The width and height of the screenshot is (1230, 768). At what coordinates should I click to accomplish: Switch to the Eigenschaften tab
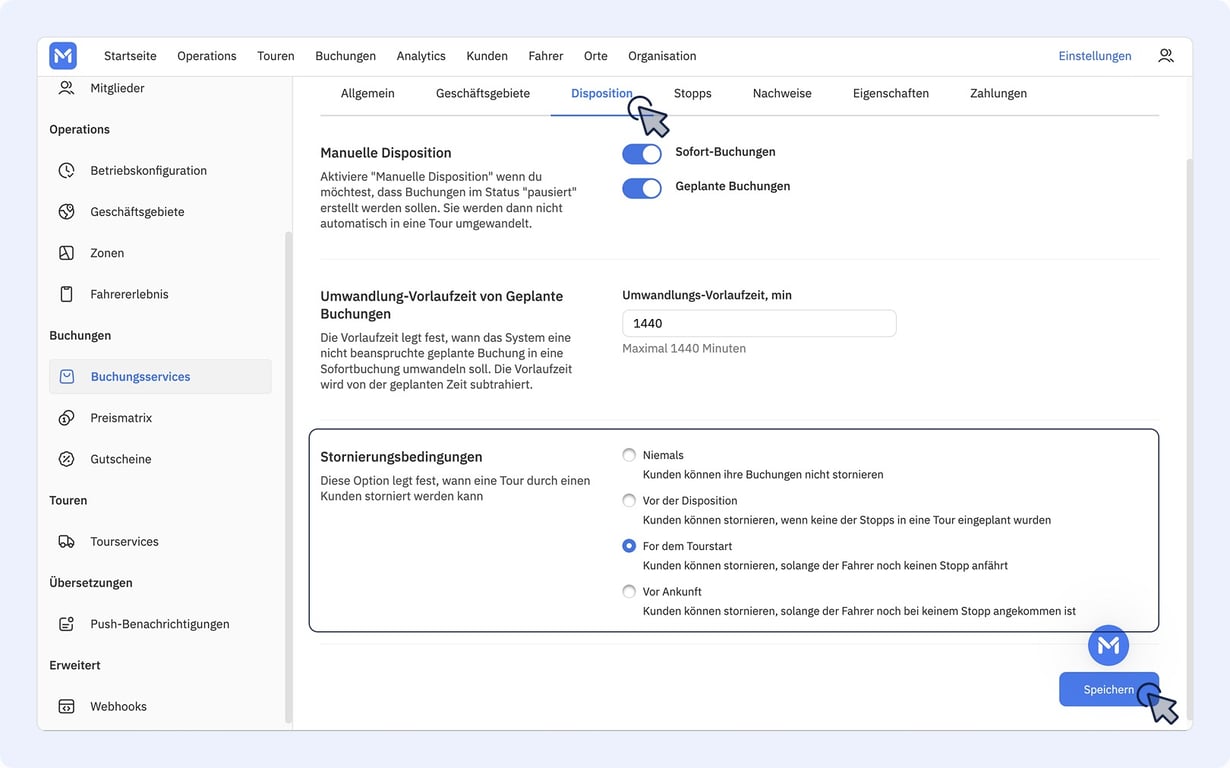tap(890, 93)
